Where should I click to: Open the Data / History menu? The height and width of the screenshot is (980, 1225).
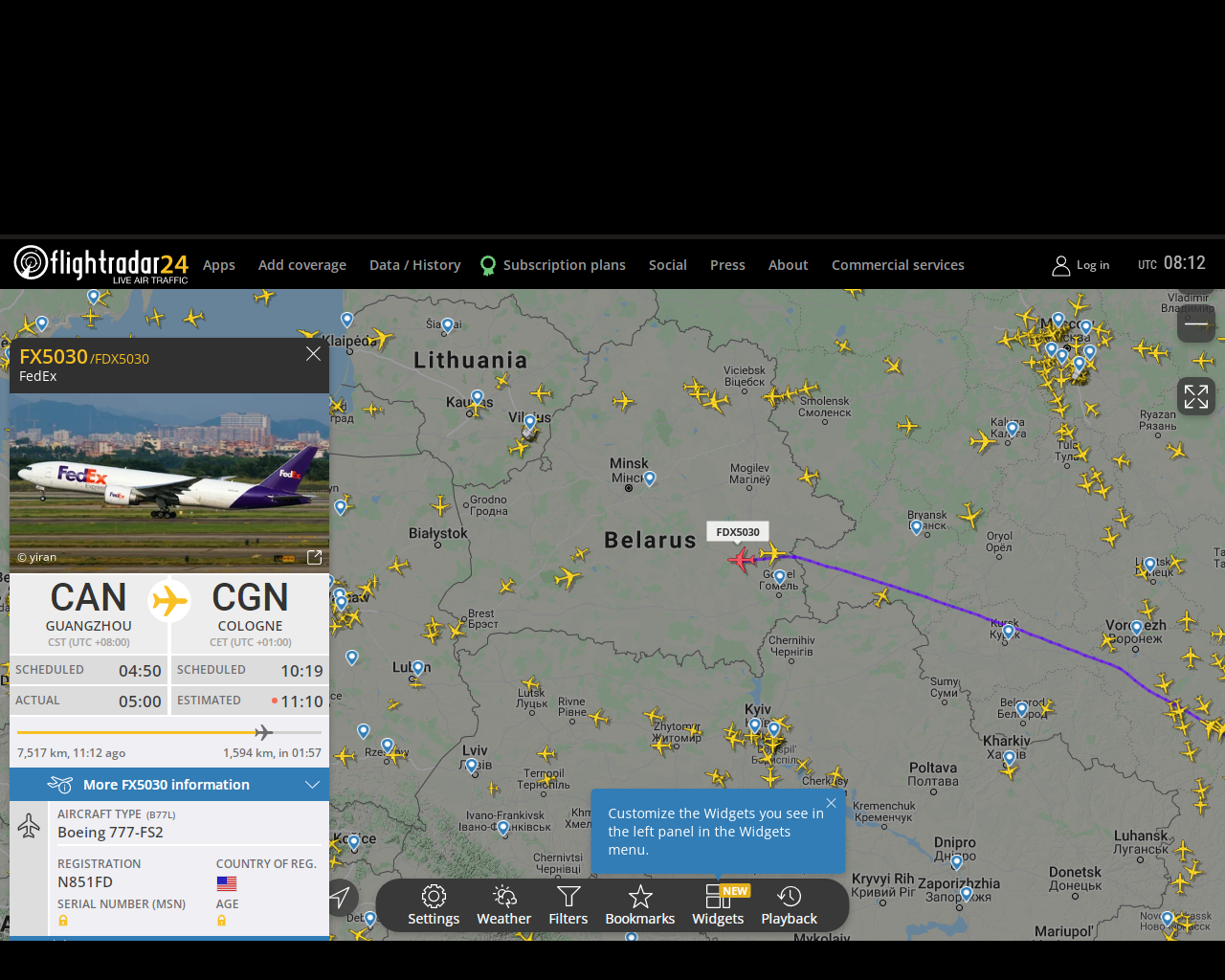point(415,265)
